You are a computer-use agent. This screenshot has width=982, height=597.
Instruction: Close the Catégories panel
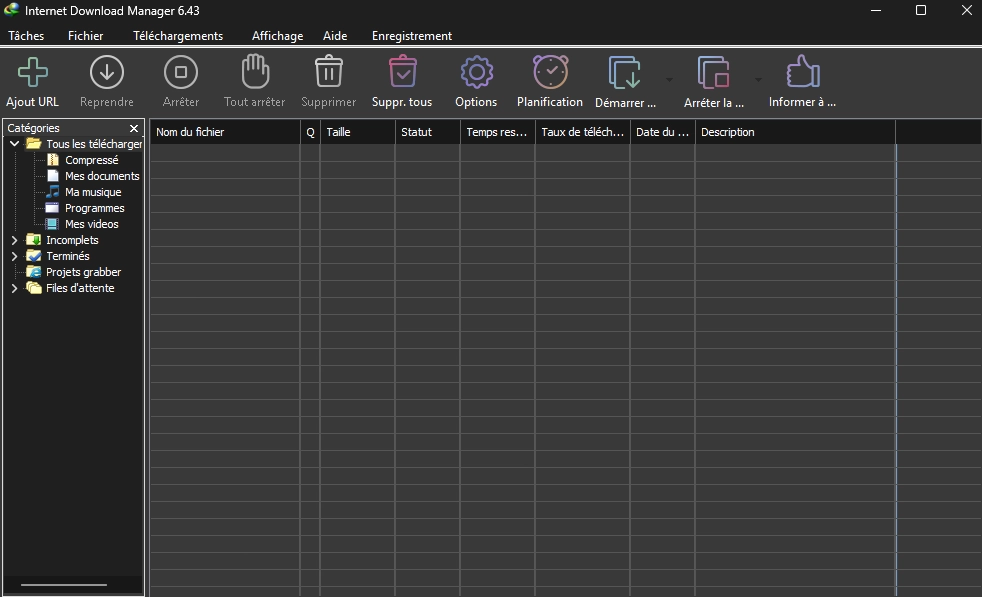point(133,128)
